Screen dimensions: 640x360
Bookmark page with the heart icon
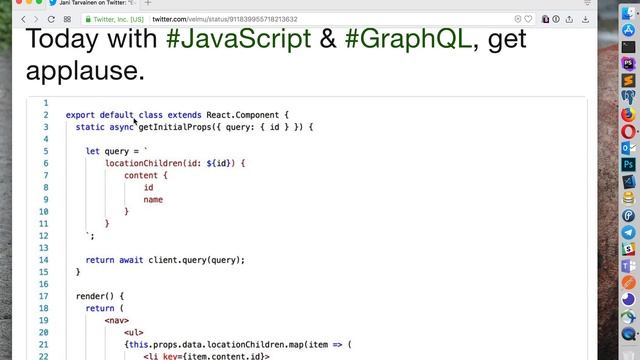(528, 19)
